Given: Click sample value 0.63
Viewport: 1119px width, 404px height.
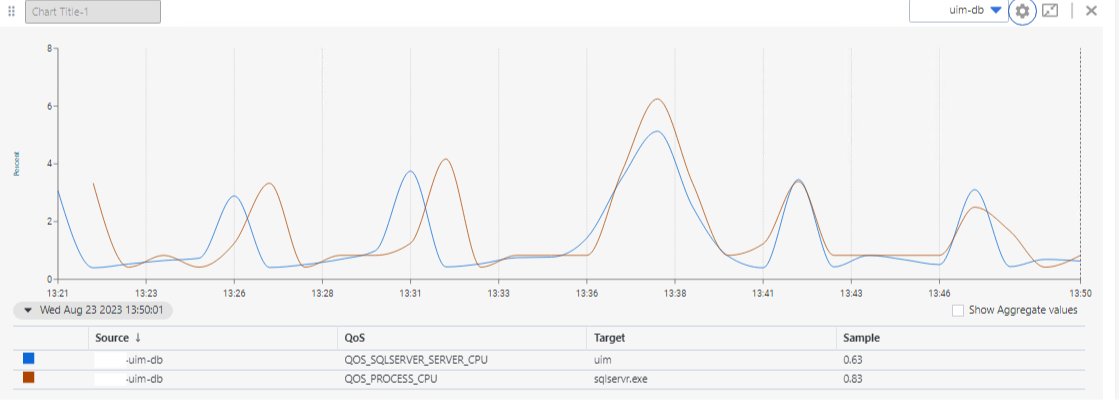Looking at the screenshot, I should pyautogui.click(x=852, y=360).
